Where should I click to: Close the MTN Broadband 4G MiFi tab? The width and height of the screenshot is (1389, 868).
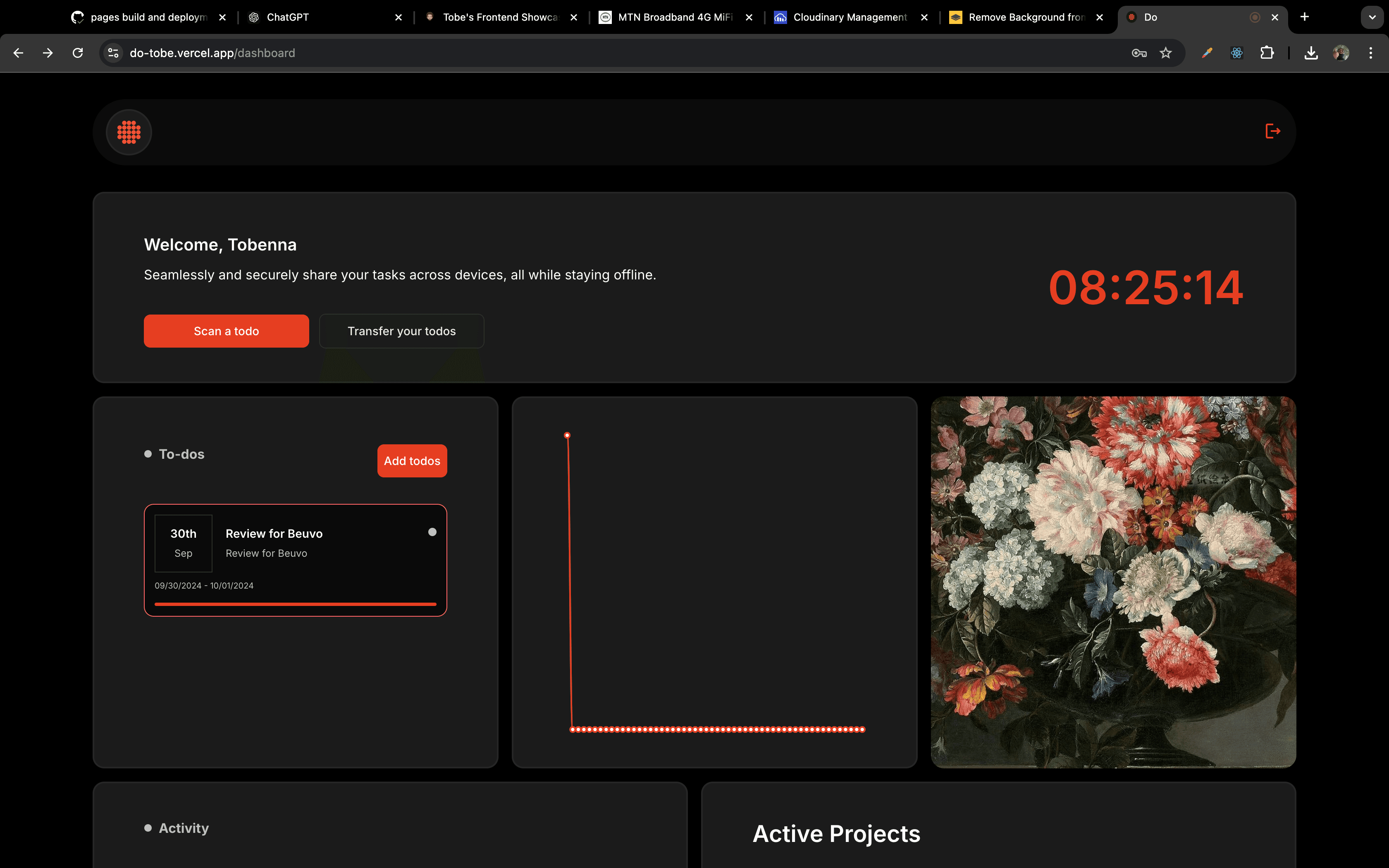(x=749, y=17)
